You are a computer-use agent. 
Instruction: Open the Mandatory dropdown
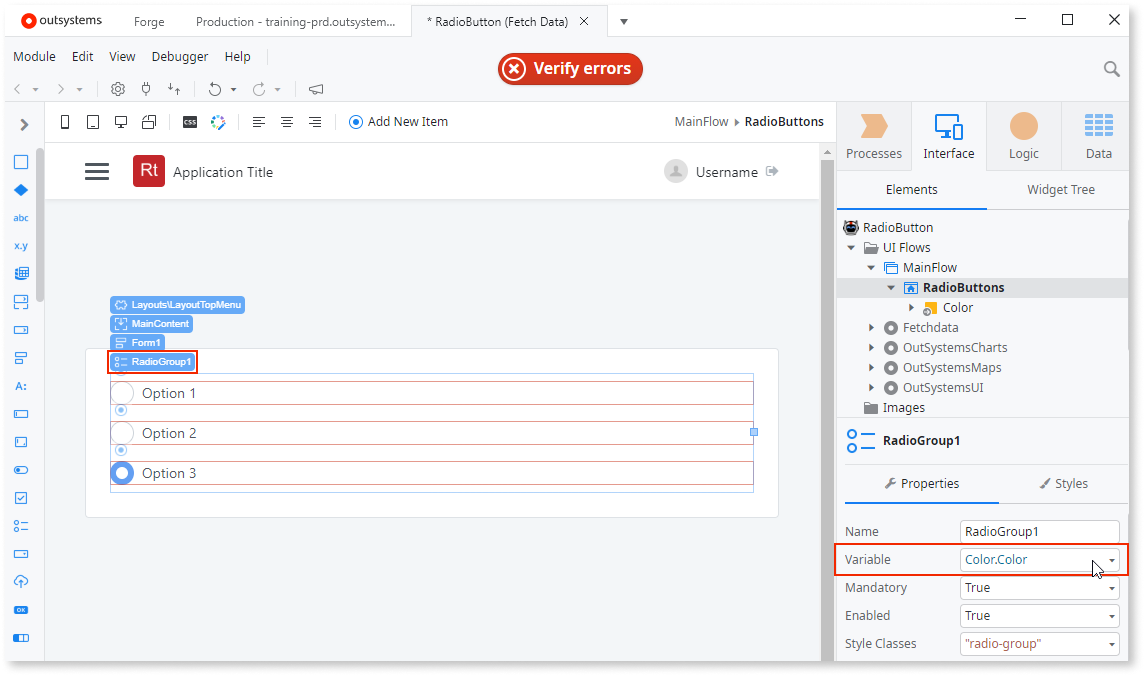coord(1111,588)
